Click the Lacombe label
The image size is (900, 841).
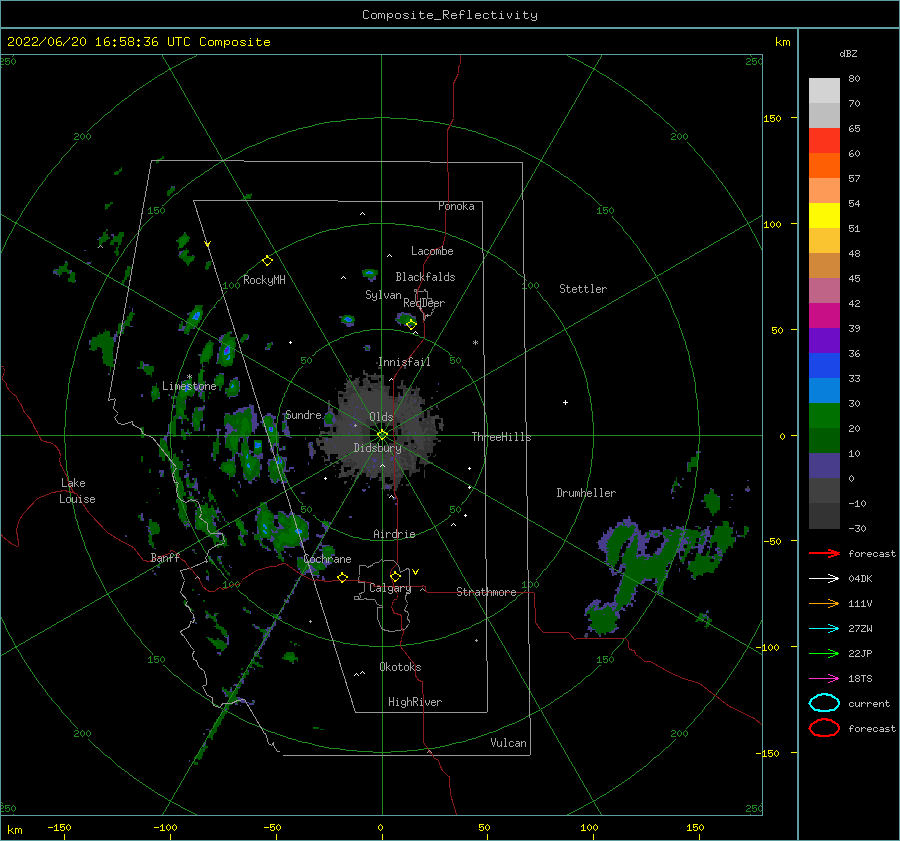click(x=432, y=251)
